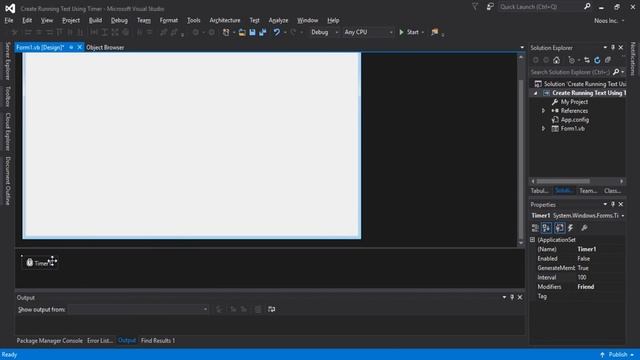Image resolution: width=640 pixels, height=360 pixels.
Task: Click the Refresh icon in Solution Explorer
Action: [597, 60]
